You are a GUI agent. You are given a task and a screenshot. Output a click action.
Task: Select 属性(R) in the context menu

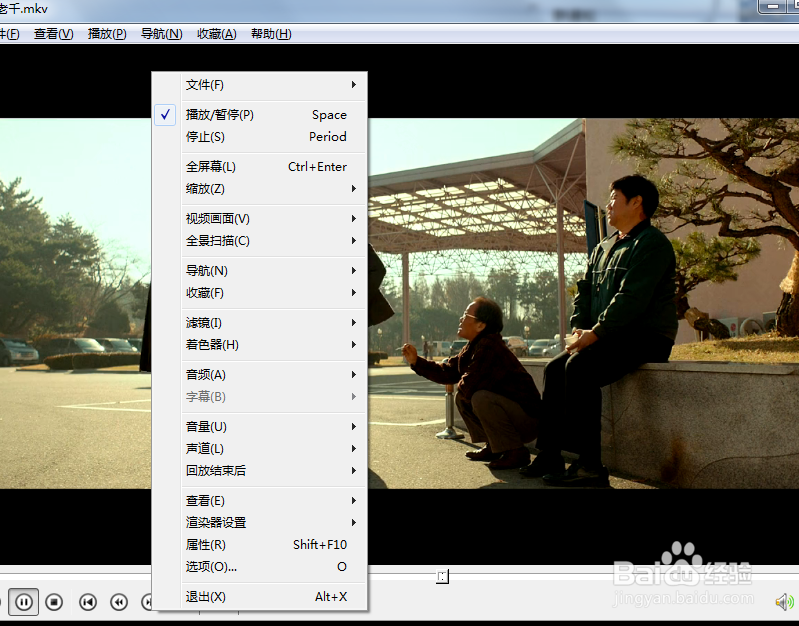260,544
